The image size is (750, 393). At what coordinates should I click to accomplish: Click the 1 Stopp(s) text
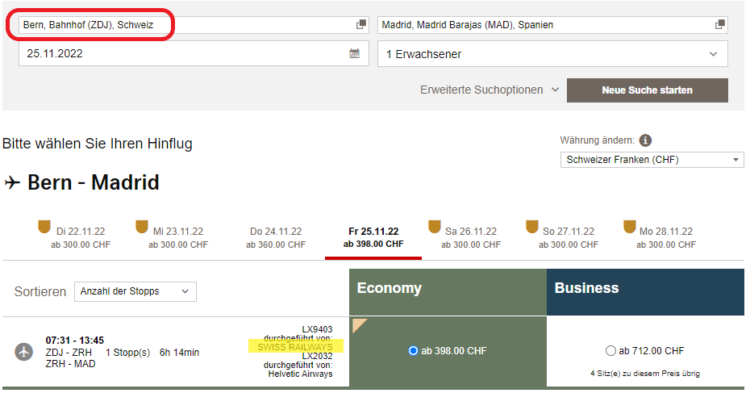pos(127,352)
